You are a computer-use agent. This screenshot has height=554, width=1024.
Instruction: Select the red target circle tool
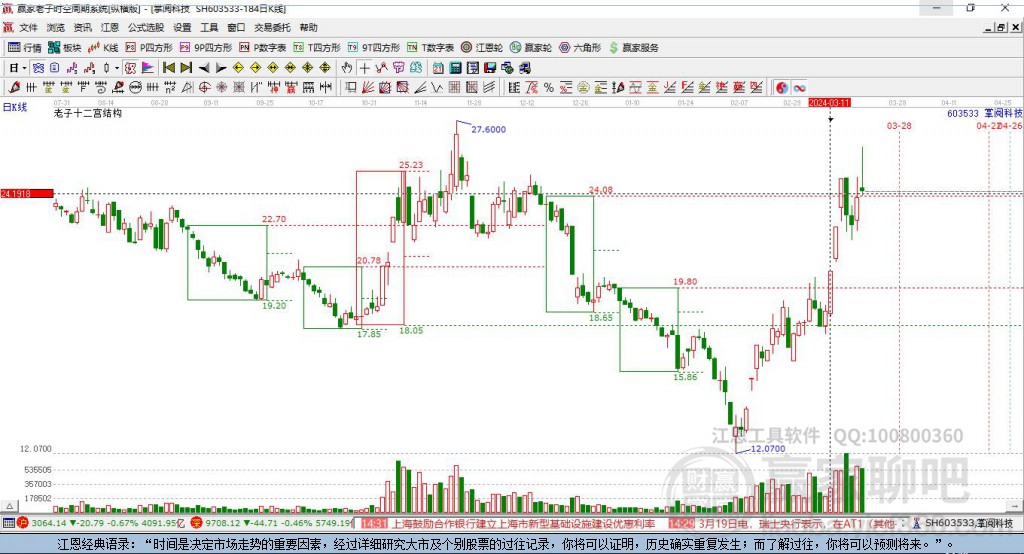coord(204,88)
